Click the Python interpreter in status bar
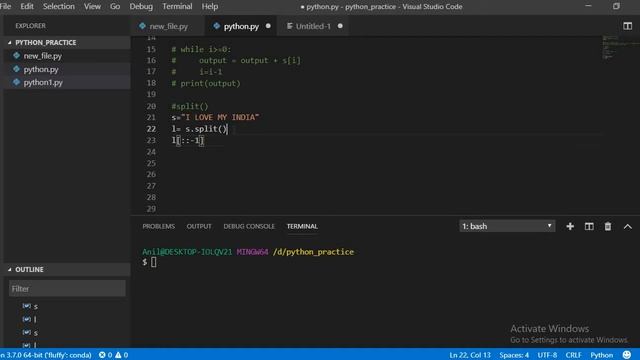640x360 pixels. (x=46, y=355)
